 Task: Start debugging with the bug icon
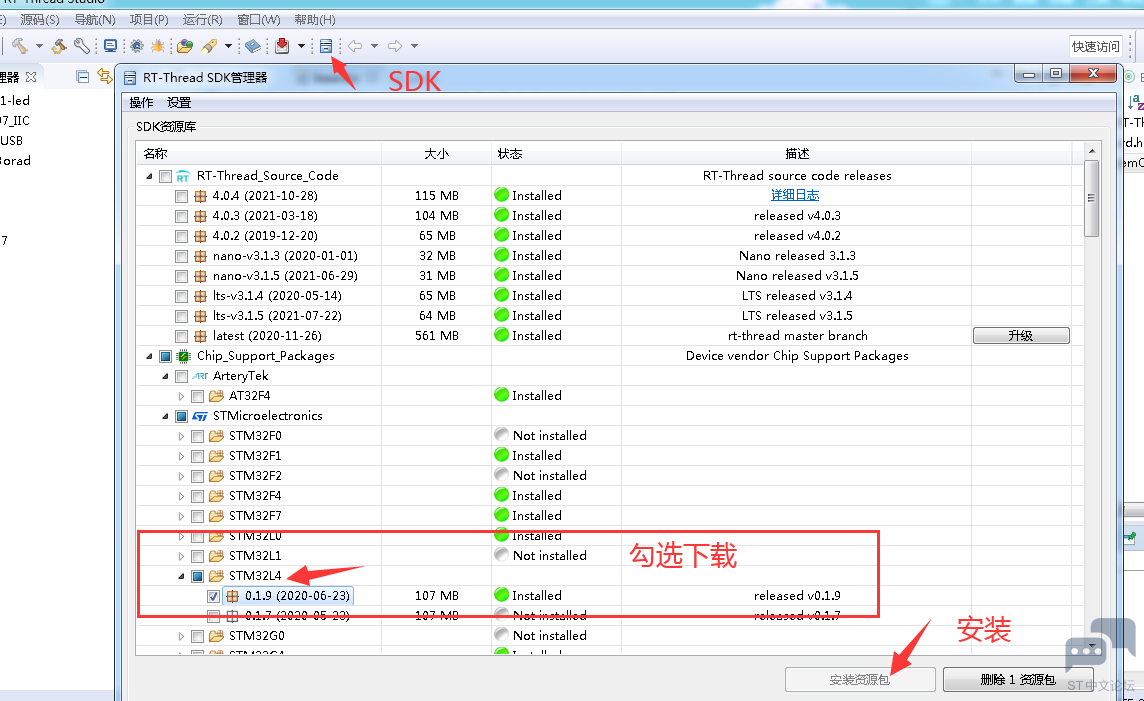pos(158,46)
